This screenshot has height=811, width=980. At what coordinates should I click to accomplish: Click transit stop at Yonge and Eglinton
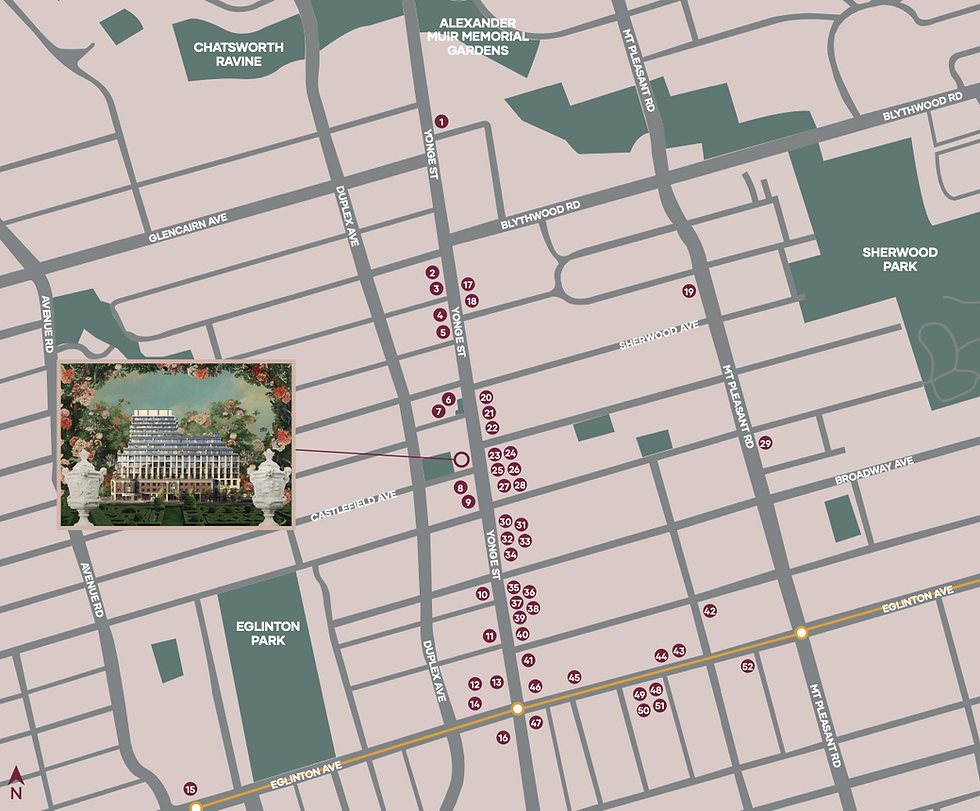pyautogui.click(x=518, y=709)
